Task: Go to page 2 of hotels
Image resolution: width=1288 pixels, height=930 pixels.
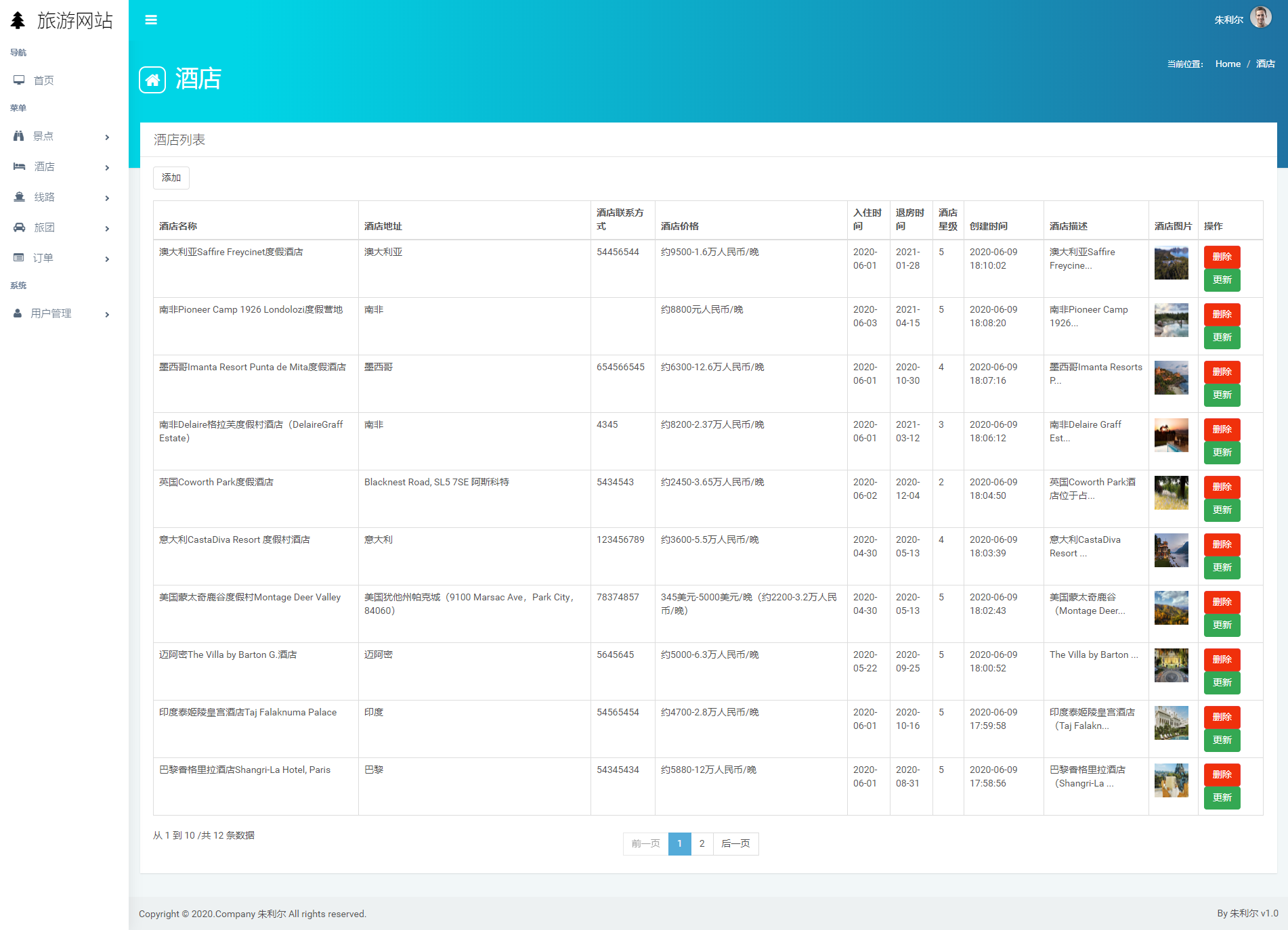Action: point(702,844)
